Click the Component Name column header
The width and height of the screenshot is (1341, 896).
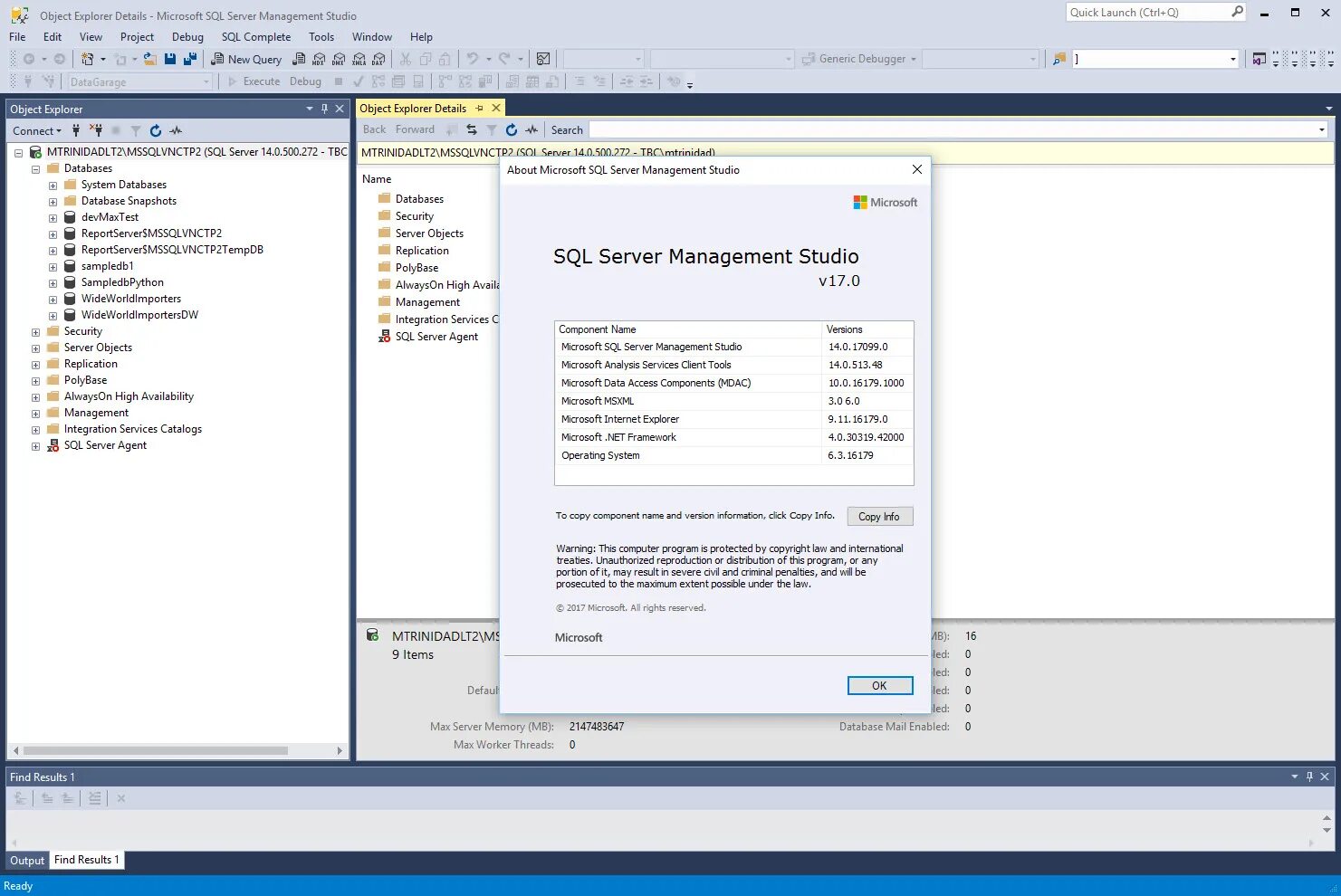688,329
